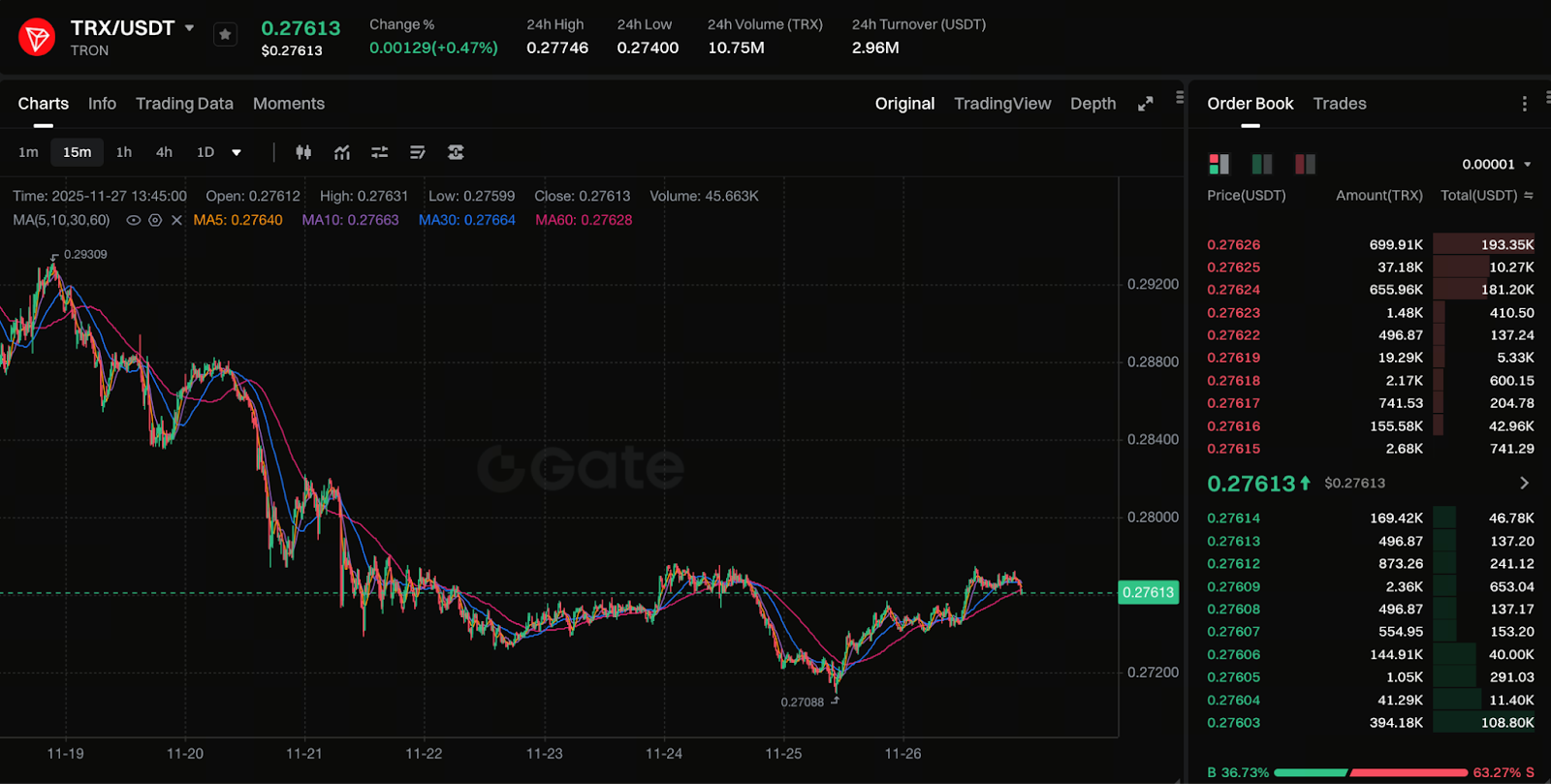
Task: Click the MA30 value label
Action: coord(467,220)
